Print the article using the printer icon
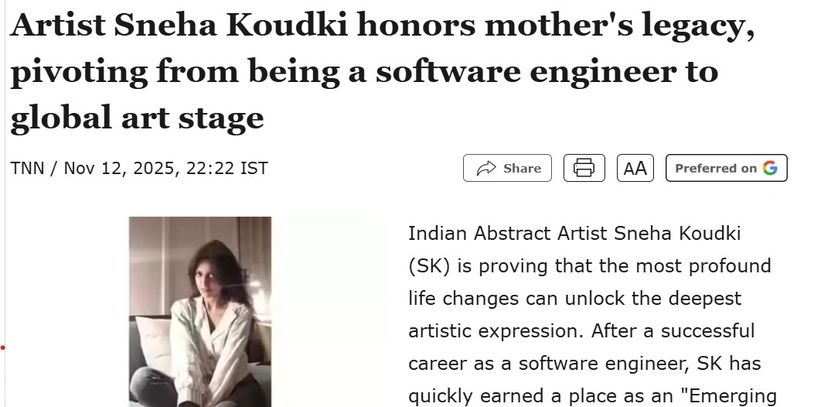814x407 pixels. click(x=584, y=169)
